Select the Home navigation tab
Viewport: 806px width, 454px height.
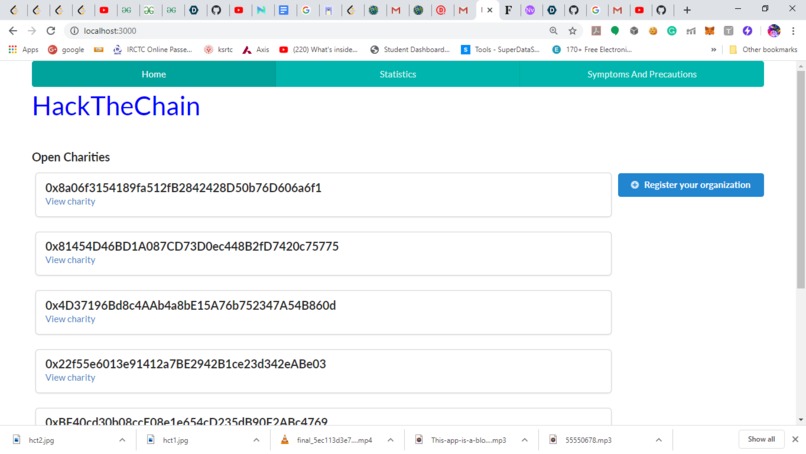(154, 74)
